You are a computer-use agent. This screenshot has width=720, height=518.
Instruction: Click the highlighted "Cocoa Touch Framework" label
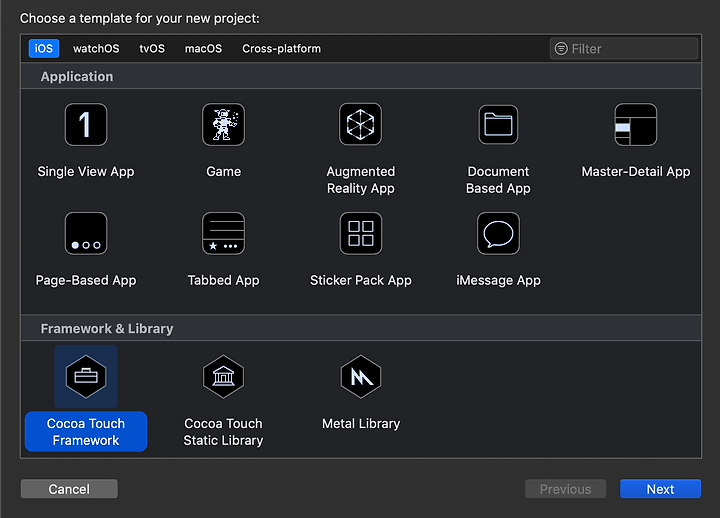[x=86, y=432]
